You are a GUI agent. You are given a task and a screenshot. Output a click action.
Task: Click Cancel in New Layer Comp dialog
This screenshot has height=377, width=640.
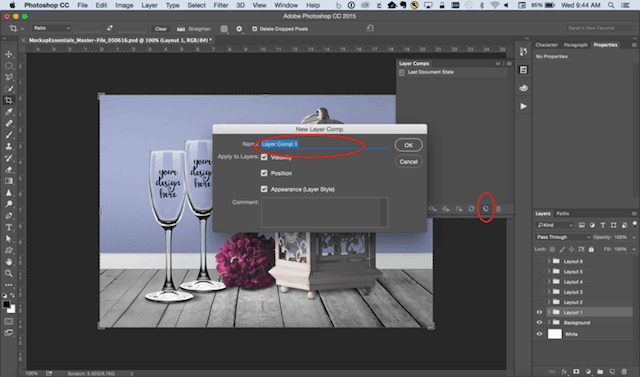(409, 162)
